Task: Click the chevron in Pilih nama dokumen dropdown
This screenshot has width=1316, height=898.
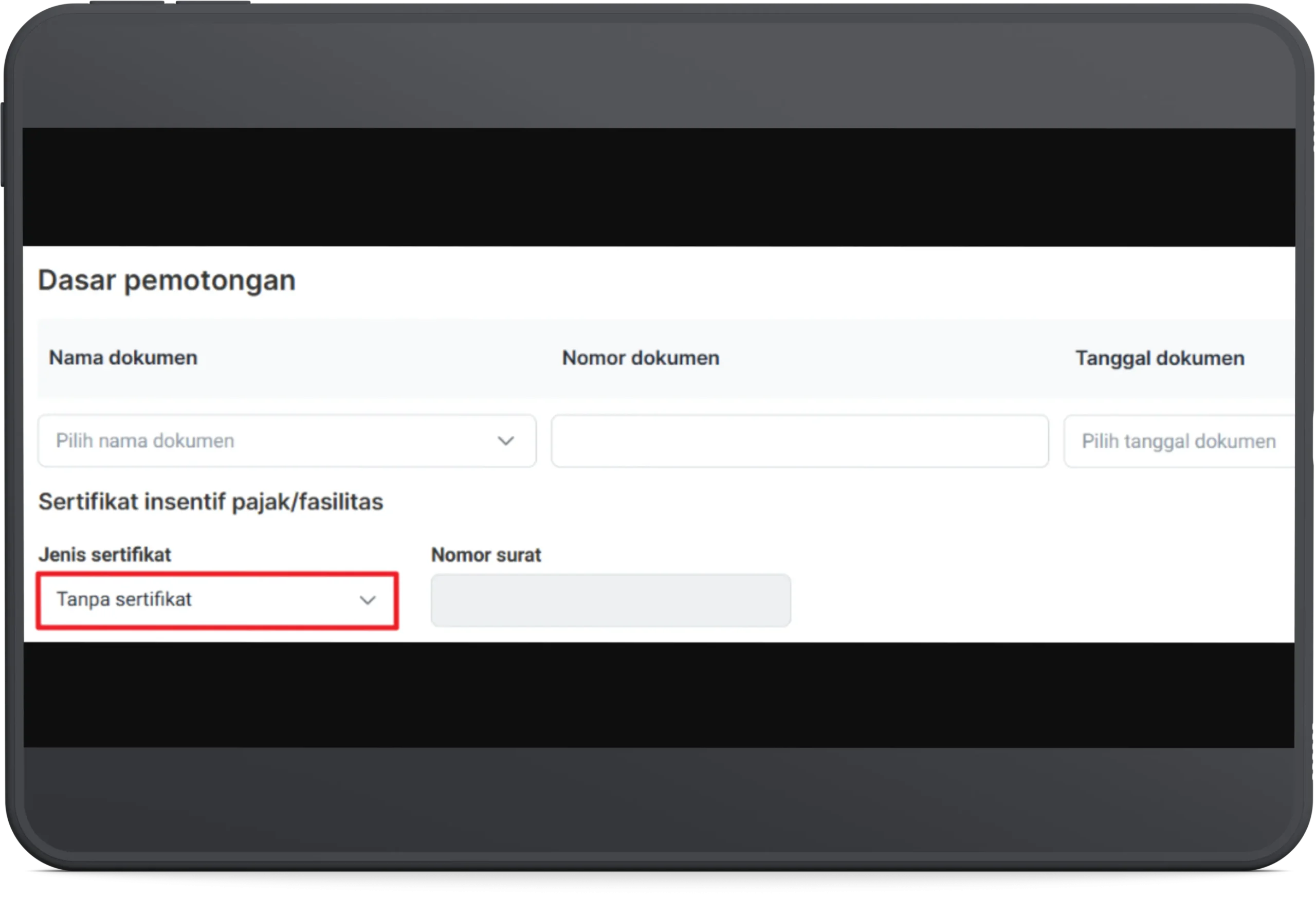Action: (x=505, y=441)
